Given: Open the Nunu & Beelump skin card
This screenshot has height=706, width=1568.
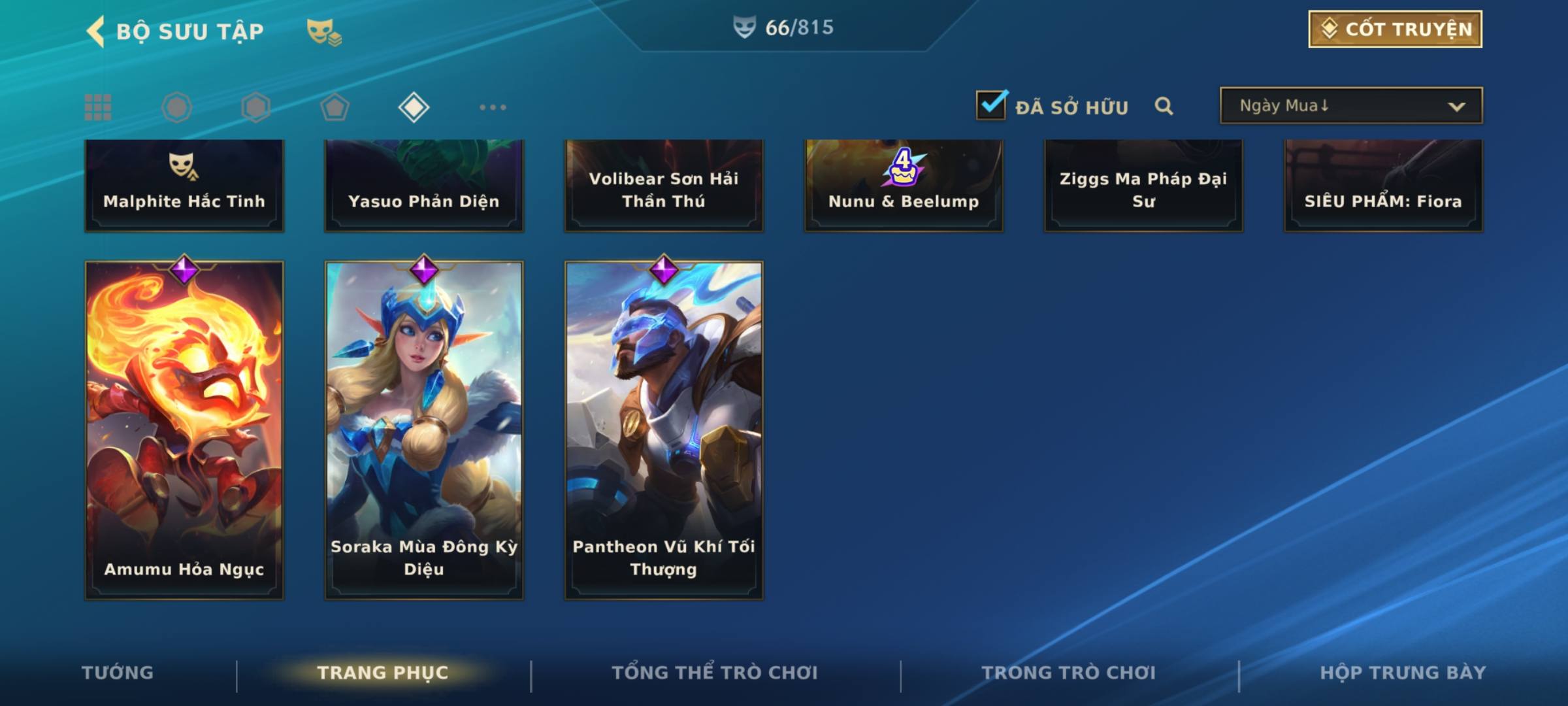Looking at the screenshot, I should 904,185.
